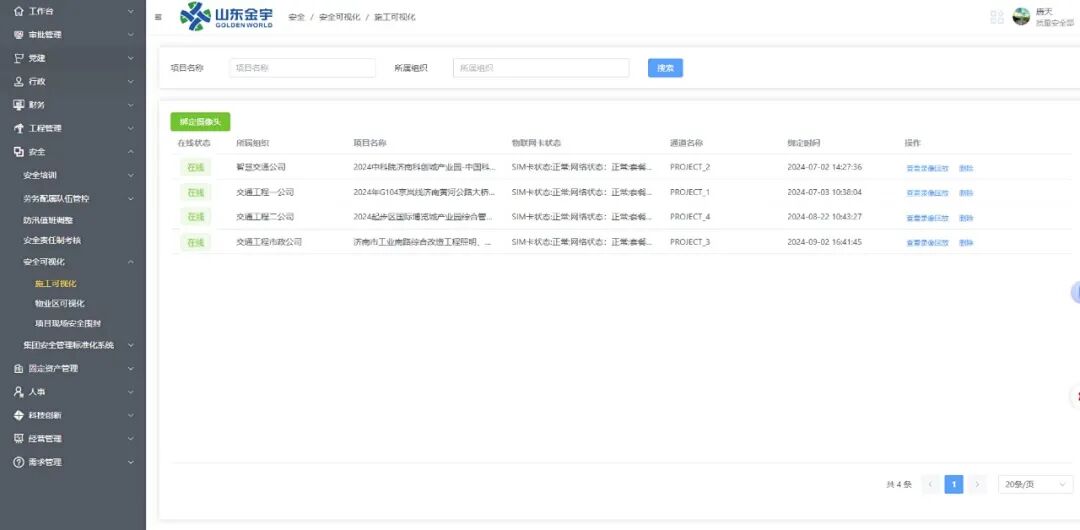Open the 物业区可视化 sidebar item
Screen dimensions: 1080x530
(x=60, y=303)
